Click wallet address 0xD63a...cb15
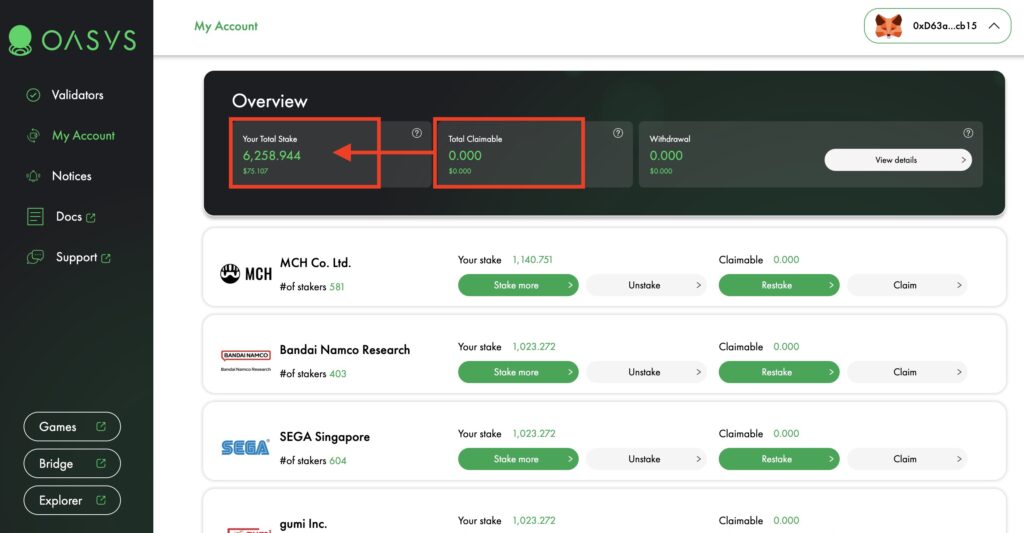This screenshot has height=533, width=1024. 944,26
